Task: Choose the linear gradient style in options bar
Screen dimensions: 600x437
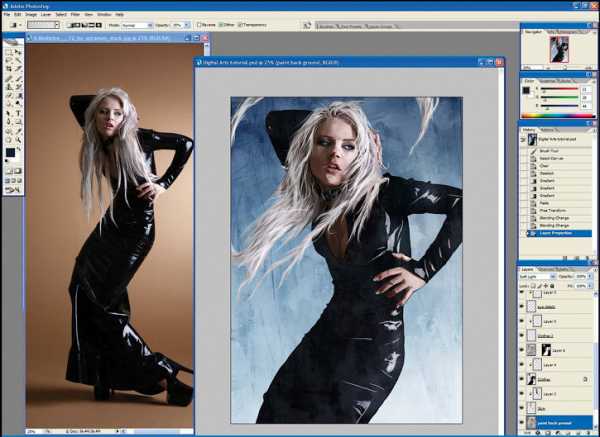Action: pyautogui.click(x=72, y=25)
